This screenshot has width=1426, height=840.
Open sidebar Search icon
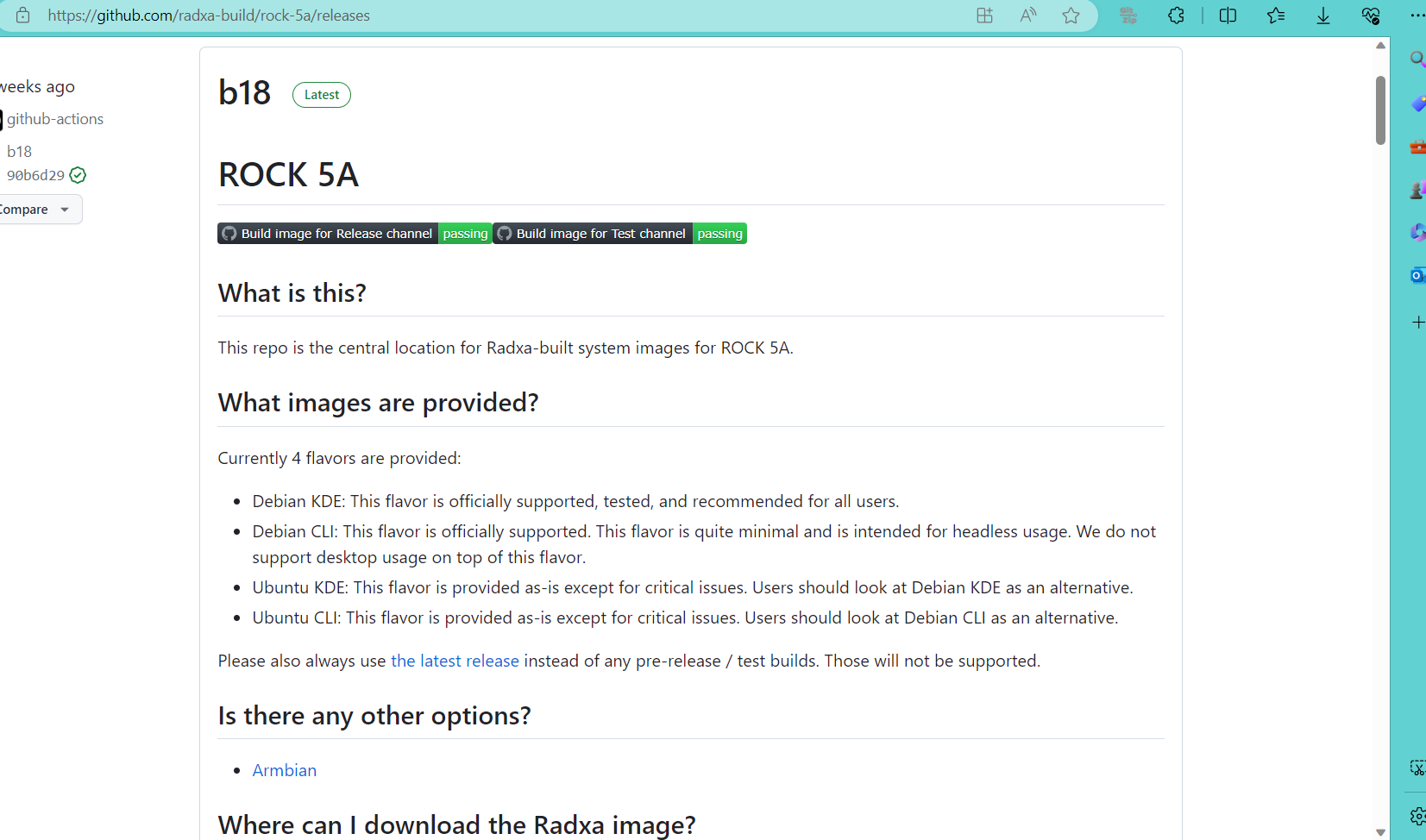click(x=1417, y=59)
